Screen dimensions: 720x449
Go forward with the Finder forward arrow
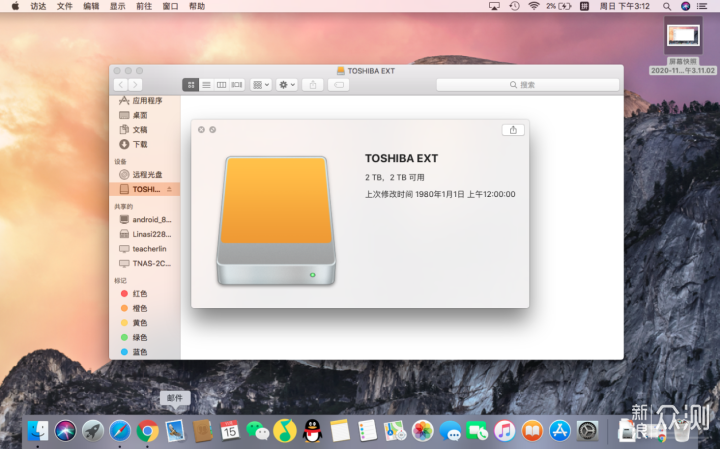[x=135, y=84]
